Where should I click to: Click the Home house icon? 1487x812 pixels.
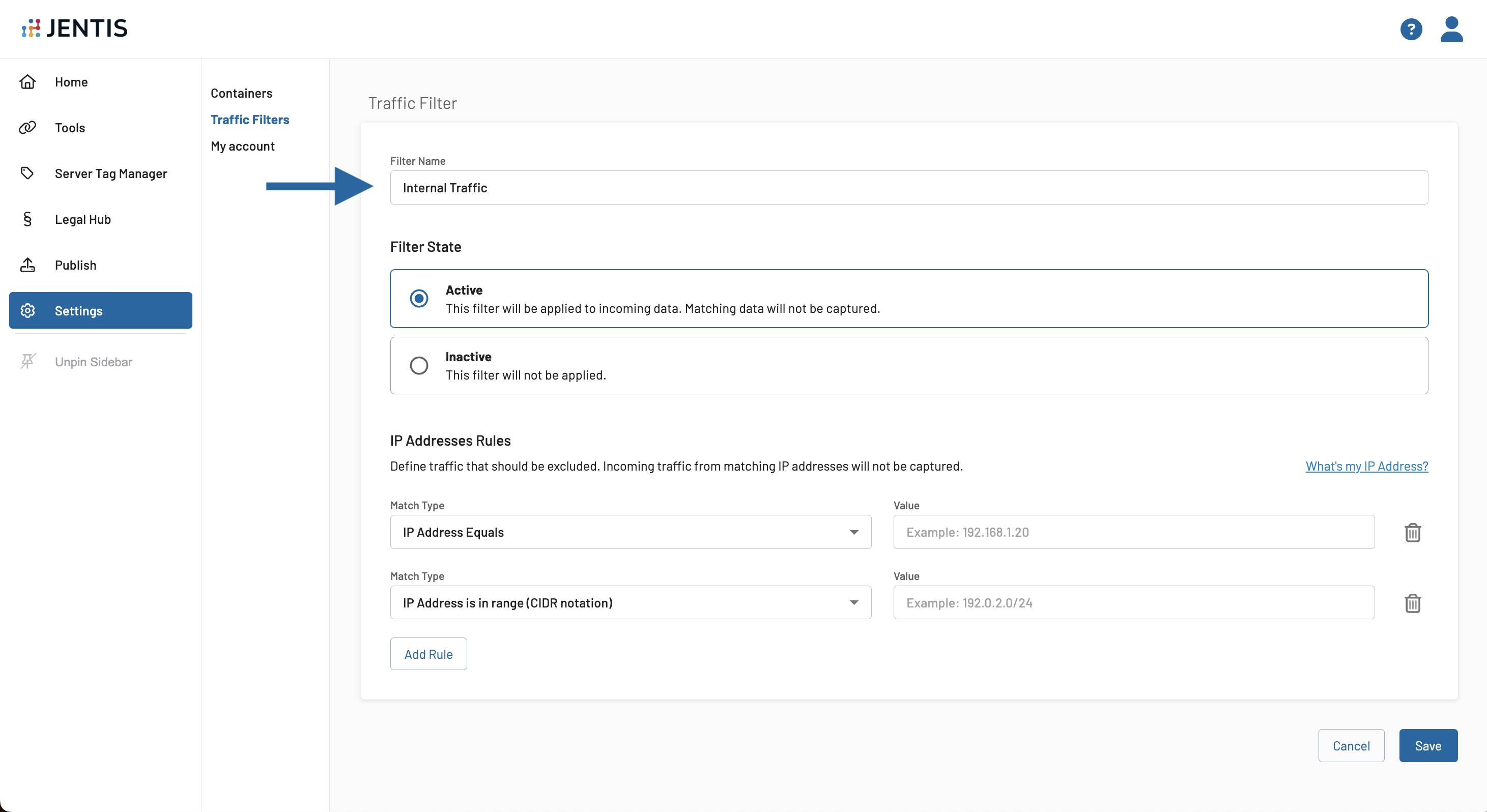(27, 82)
